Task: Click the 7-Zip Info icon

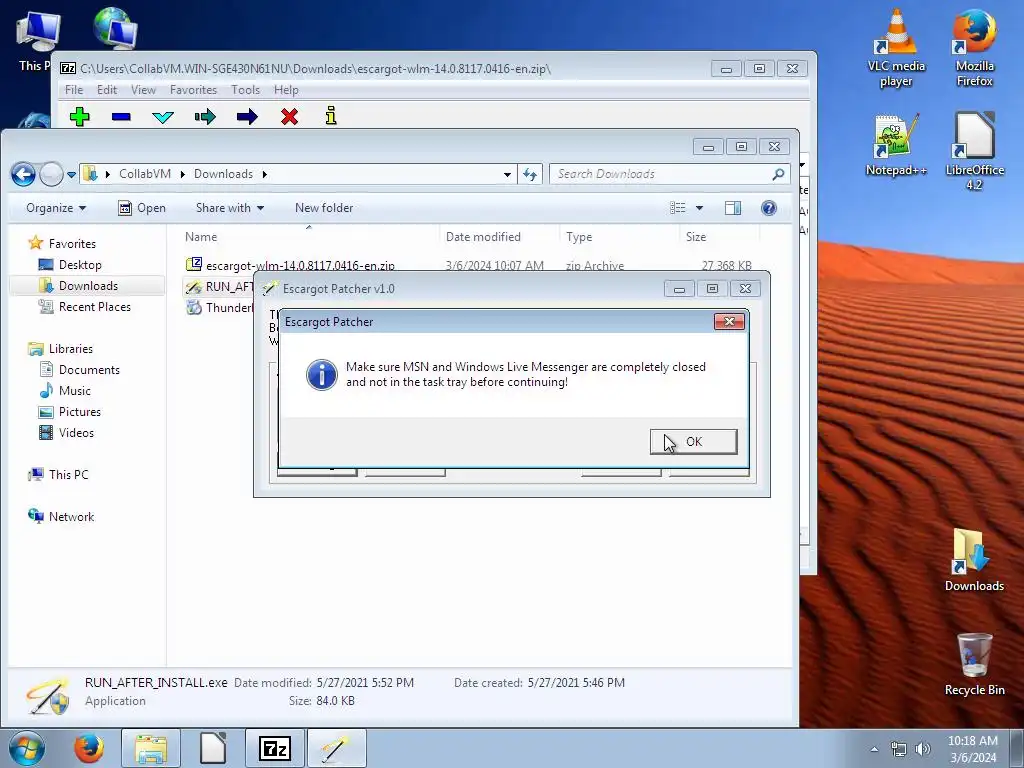Action: (x=331, y=116)
